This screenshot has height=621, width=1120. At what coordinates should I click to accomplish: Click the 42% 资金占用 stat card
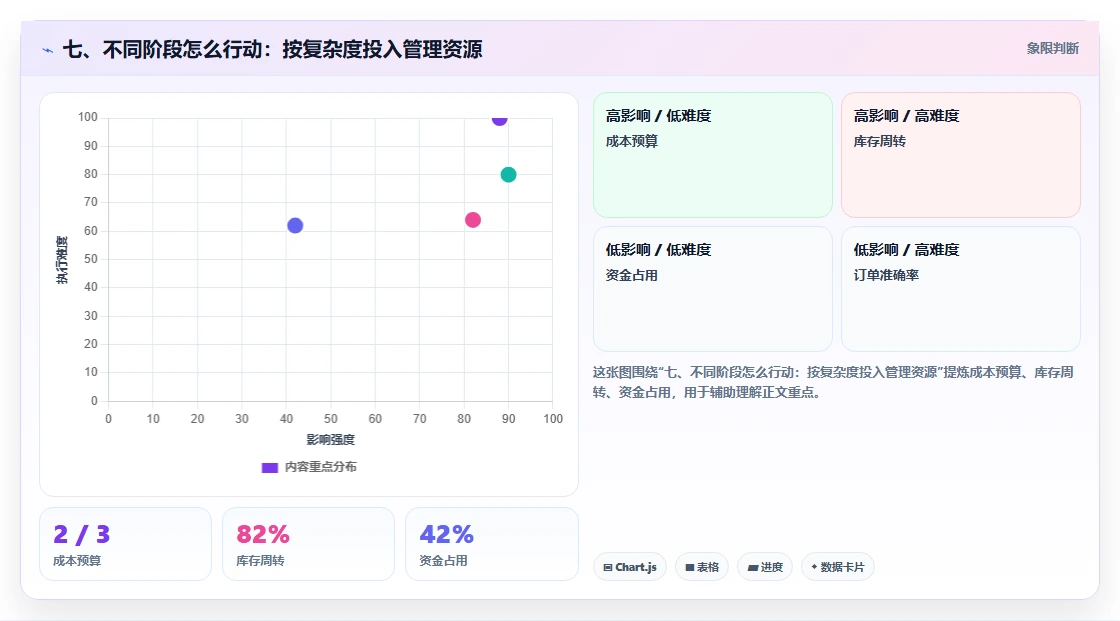(491, 545)
